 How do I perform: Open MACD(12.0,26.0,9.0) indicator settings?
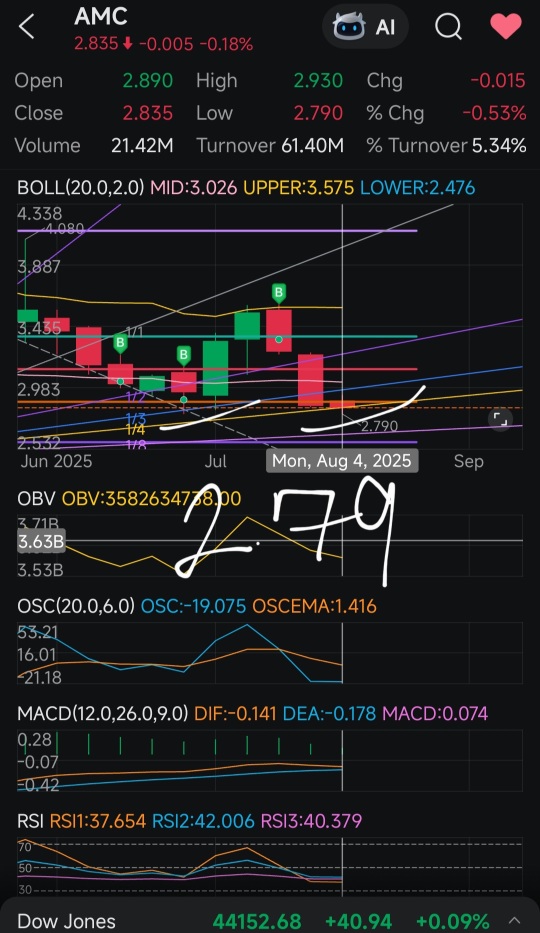pyautogui.click(x=102, y=713)
